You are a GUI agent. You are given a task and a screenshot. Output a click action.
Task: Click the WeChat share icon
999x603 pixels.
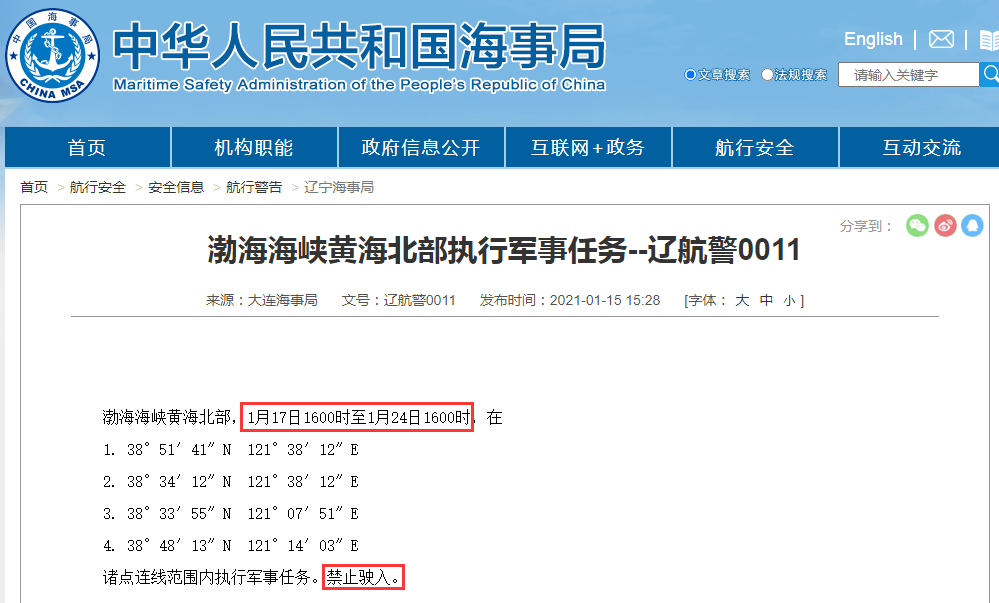pos(915,226)
